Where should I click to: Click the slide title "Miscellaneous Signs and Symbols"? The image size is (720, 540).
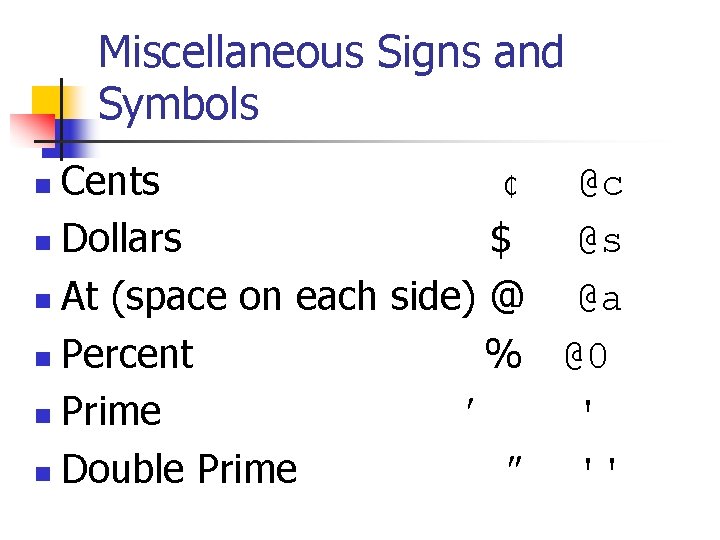pos(330,78)
